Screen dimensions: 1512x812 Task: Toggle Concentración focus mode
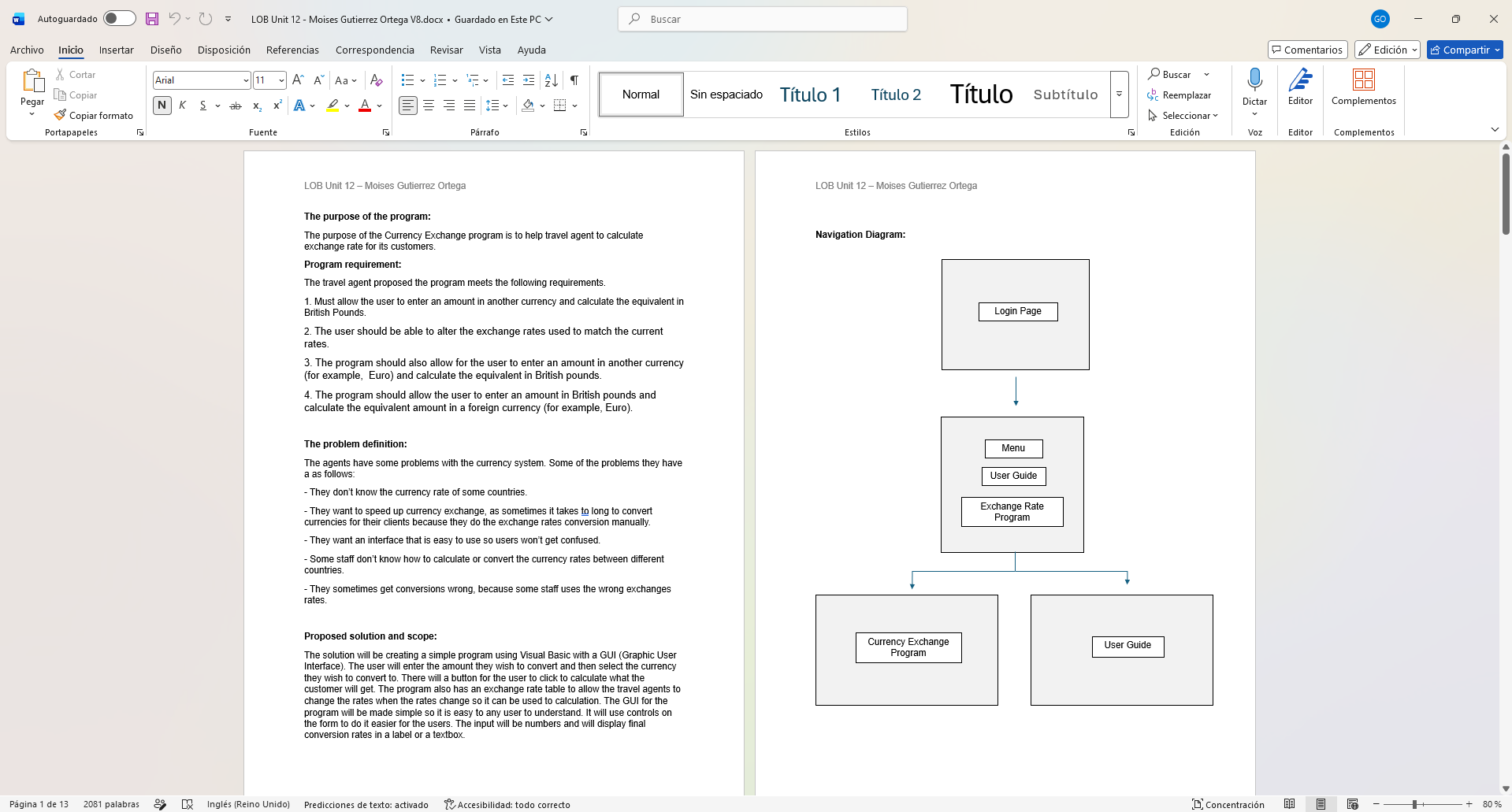(1228, 804)
